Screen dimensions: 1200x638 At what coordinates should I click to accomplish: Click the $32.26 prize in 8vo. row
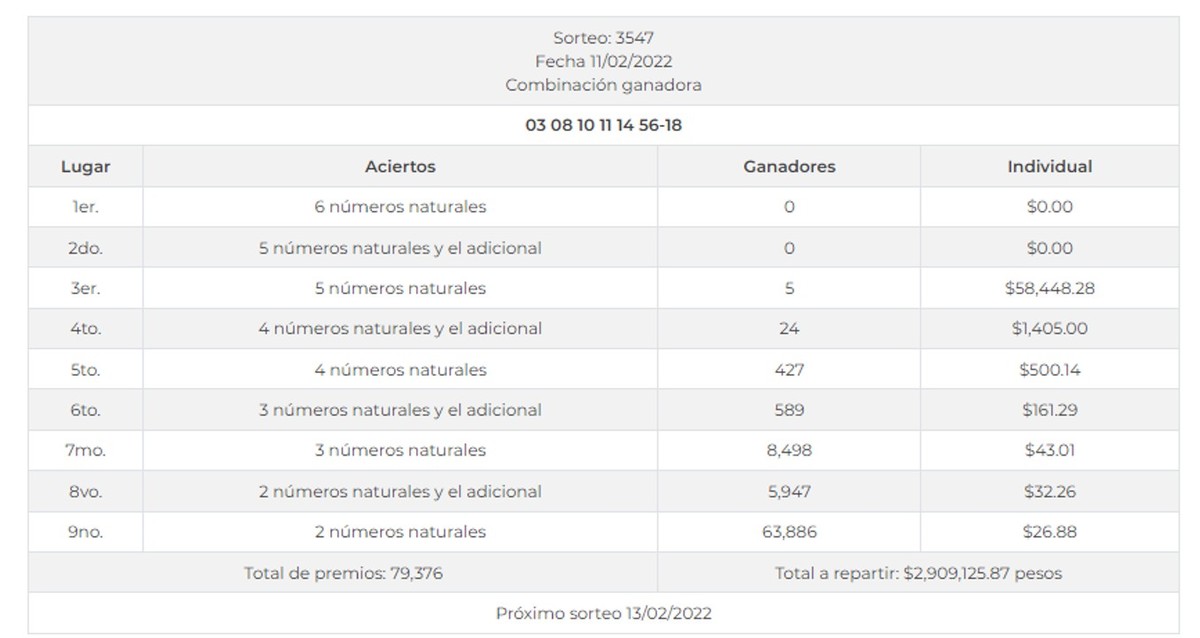pyautogui.click(x=1049, y=492)
